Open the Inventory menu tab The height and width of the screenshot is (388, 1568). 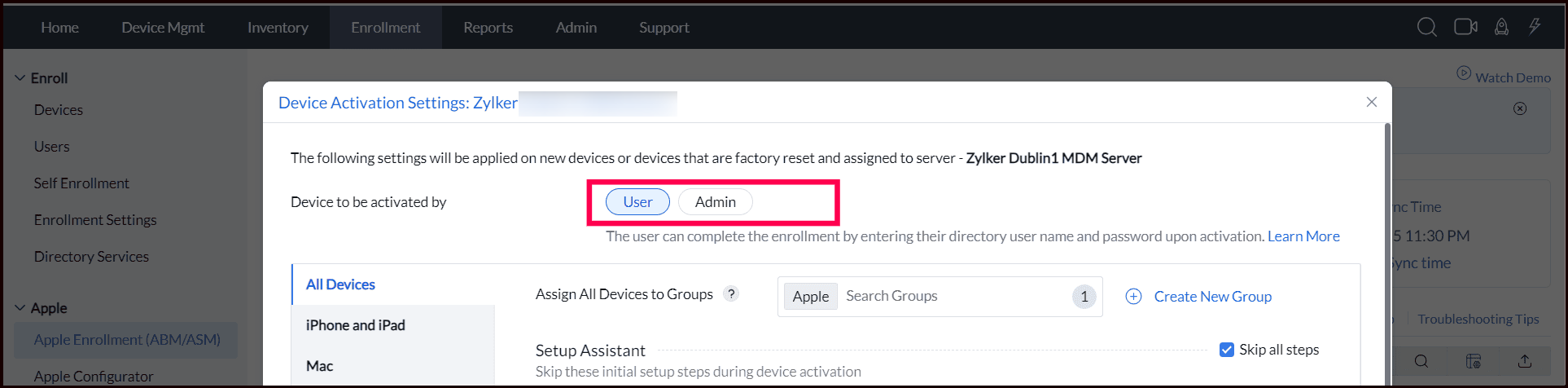click(278, 28)
